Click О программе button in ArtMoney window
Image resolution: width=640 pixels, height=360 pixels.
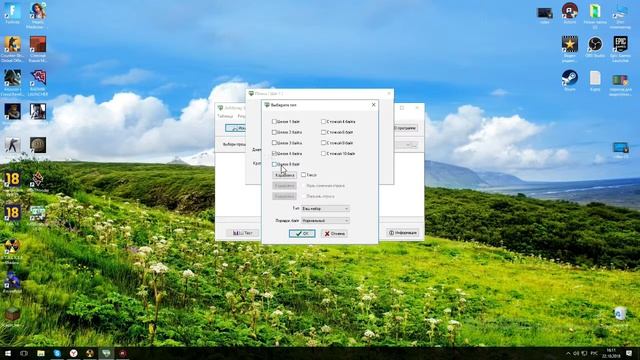tap(405, 128)
